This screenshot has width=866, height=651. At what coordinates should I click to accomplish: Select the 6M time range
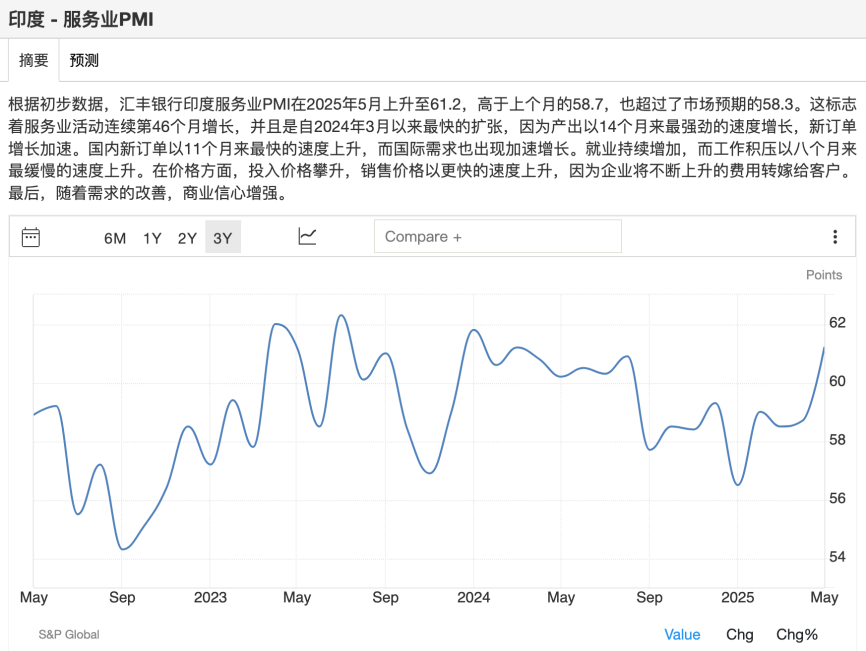pyautogui.click(x=115, y=238)
